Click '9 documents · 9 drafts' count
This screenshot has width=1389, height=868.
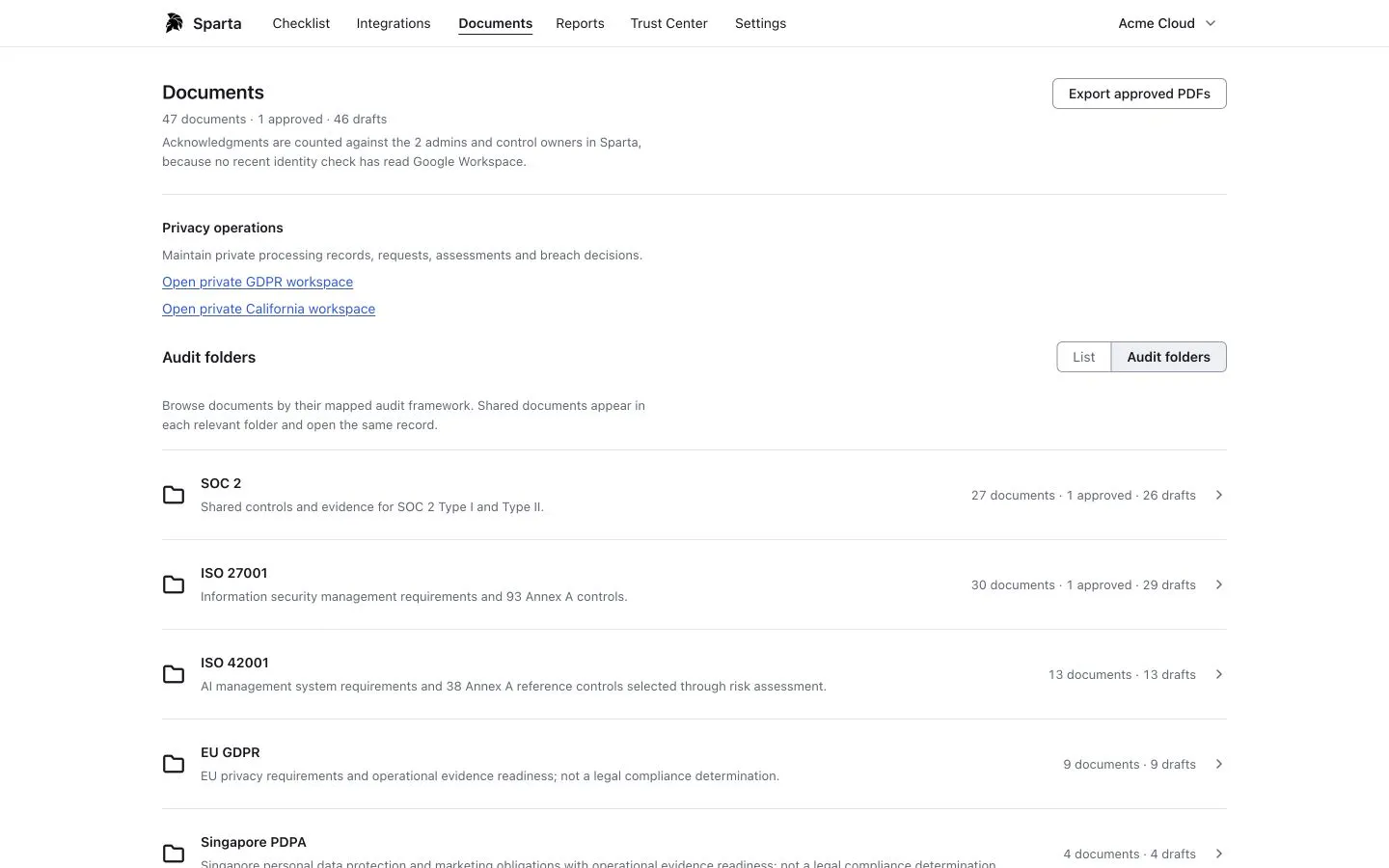coord(1130,764)
